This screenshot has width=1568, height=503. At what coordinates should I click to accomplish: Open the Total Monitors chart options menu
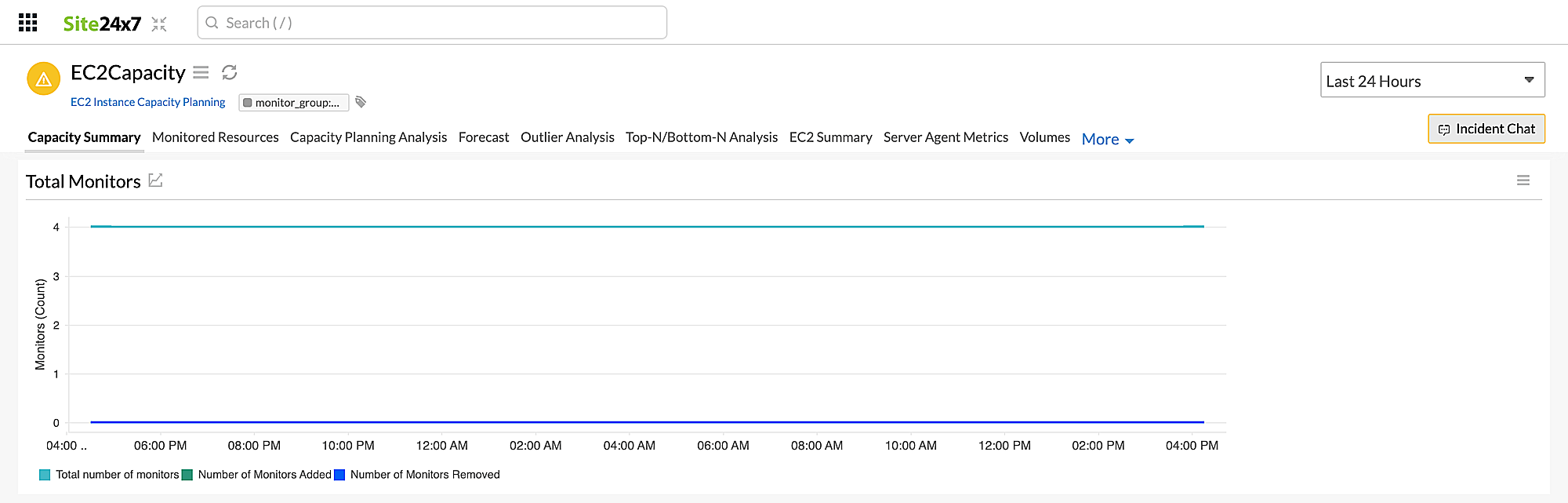(1523, 180)
